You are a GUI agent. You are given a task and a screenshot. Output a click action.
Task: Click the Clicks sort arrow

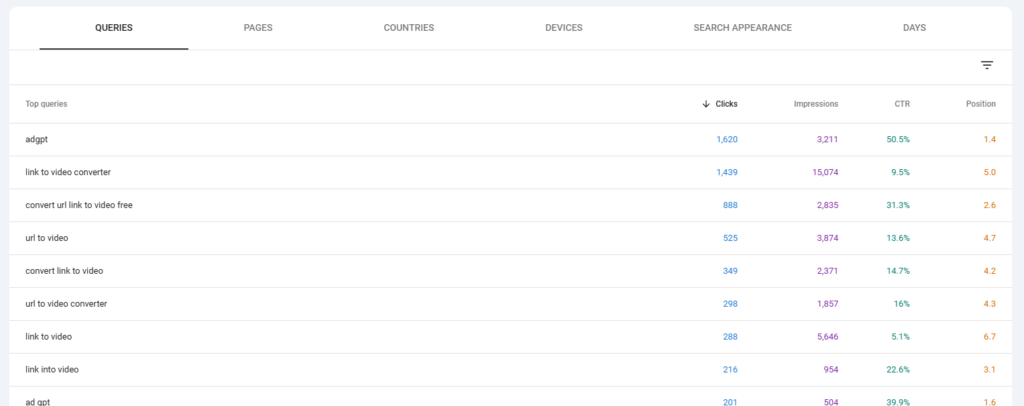click(706, 104)
